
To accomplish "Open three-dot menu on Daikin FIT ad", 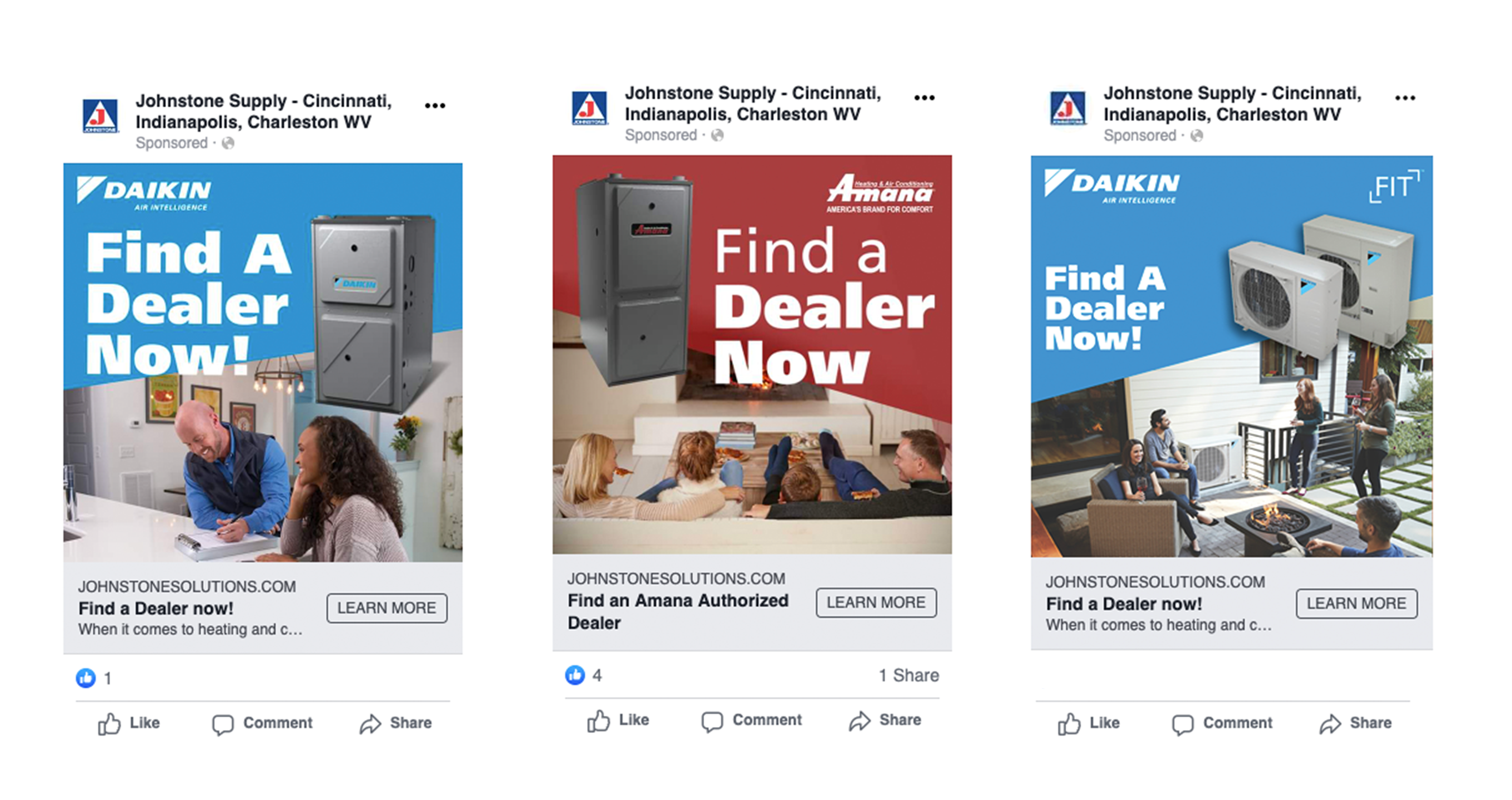I will pyautogui.click(x=1405, y=98).
